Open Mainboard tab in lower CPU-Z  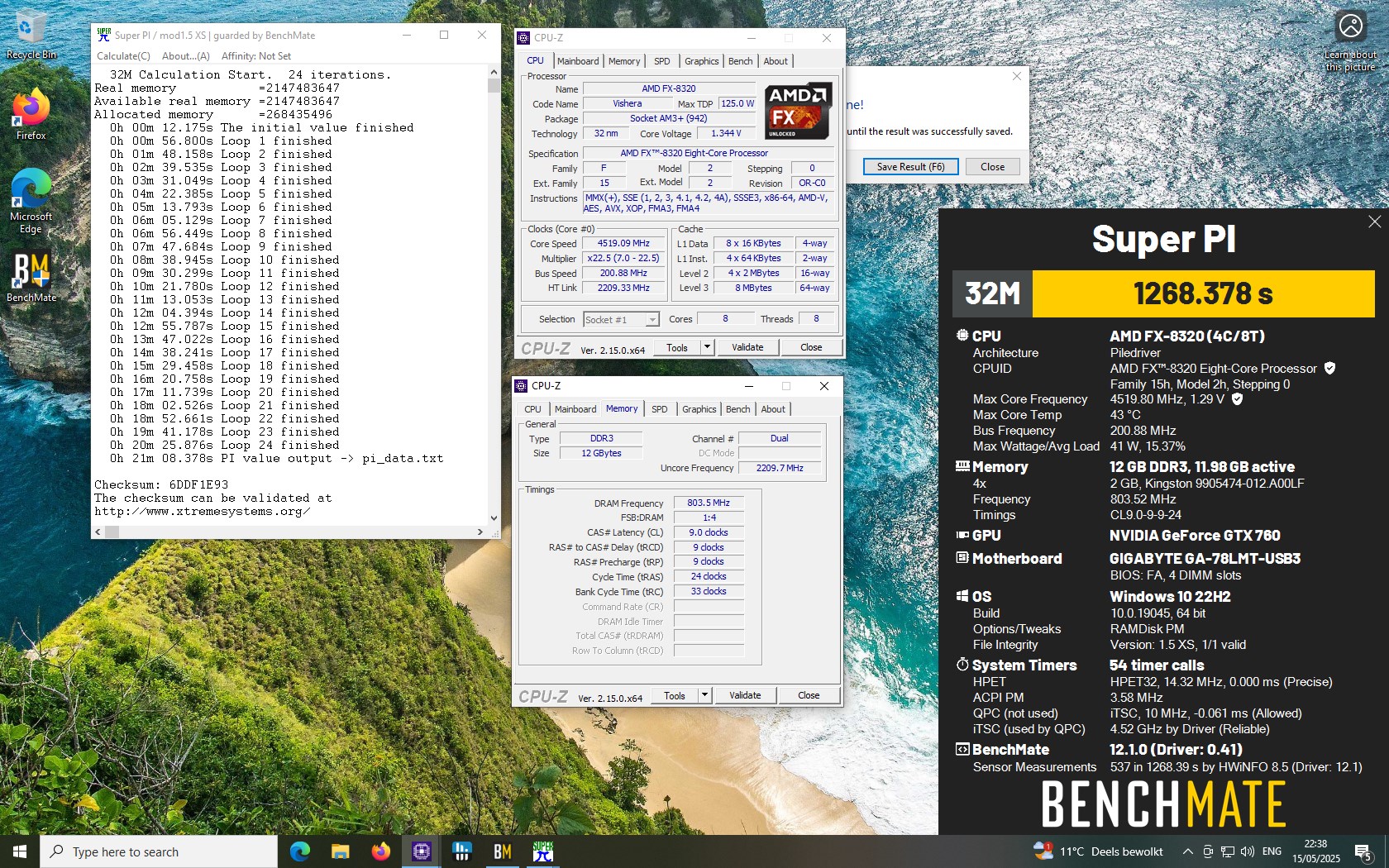(x=575, y=409)
